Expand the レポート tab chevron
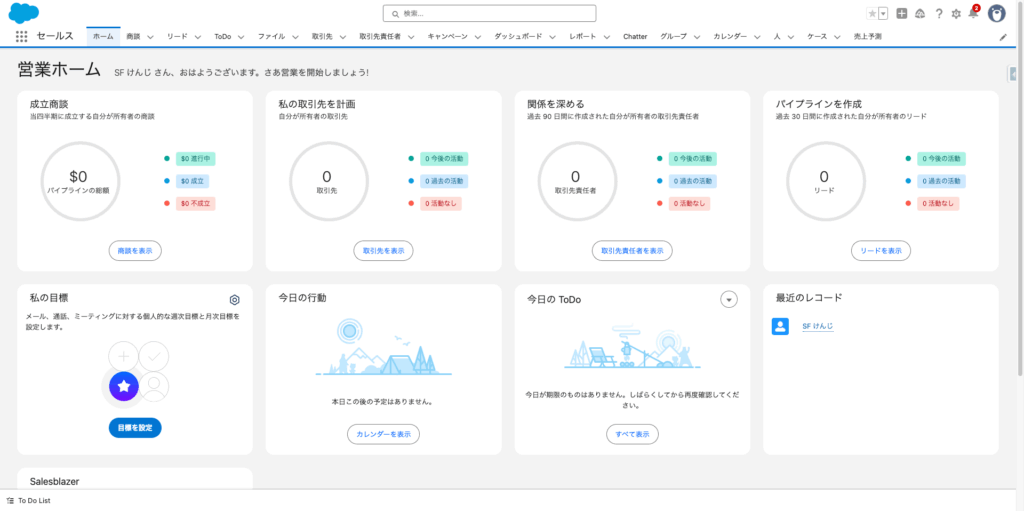 pos(607,36)
